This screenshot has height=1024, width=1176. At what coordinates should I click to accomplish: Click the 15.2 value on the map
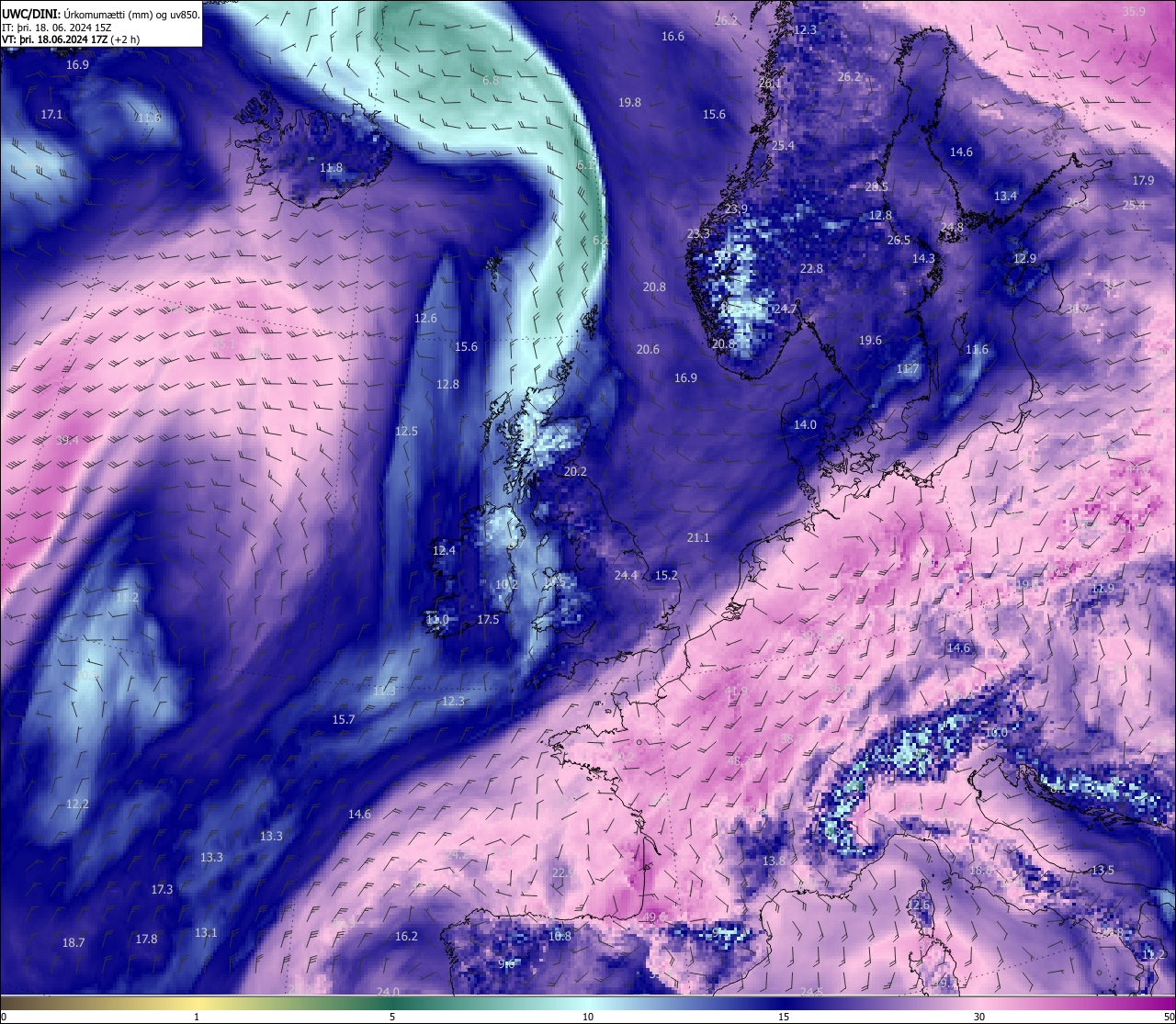(666, 576)
